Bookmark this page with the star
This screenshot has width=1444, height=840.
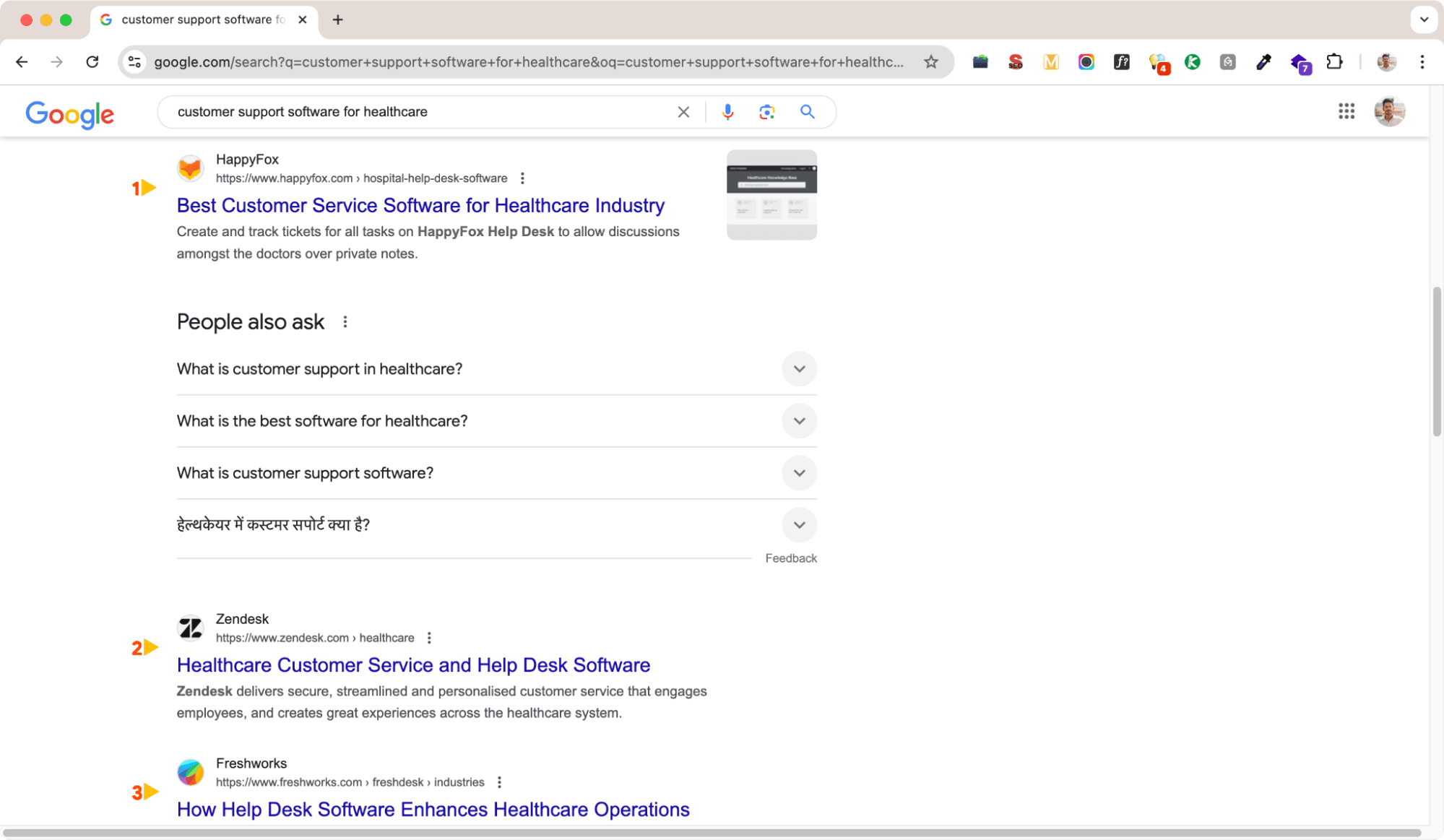[930, 61]
